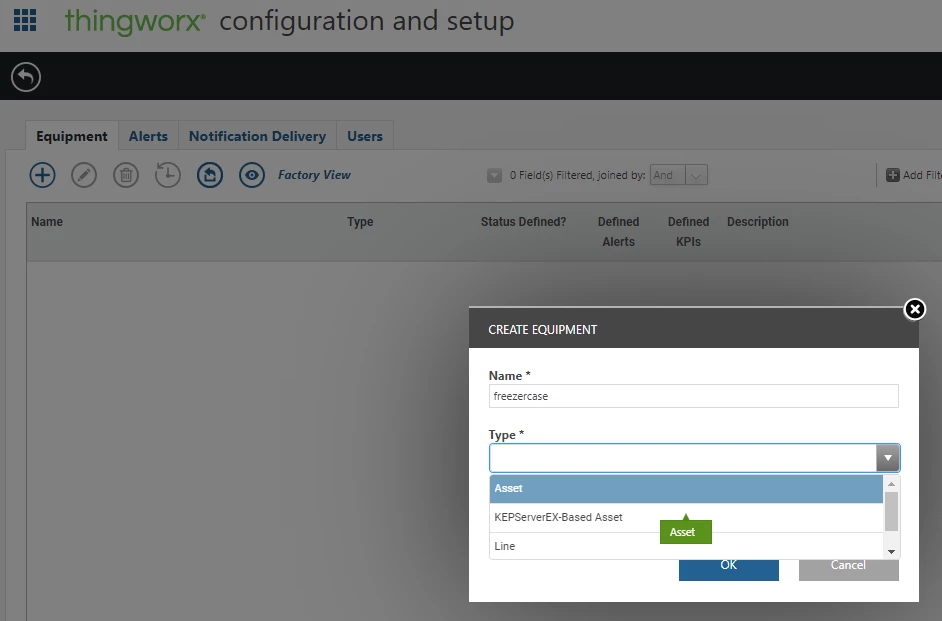The width and height of the screenshot is (942, 621).
Task: Select KEPServerEX-Based Asset option
Action: tap(686, 517)
